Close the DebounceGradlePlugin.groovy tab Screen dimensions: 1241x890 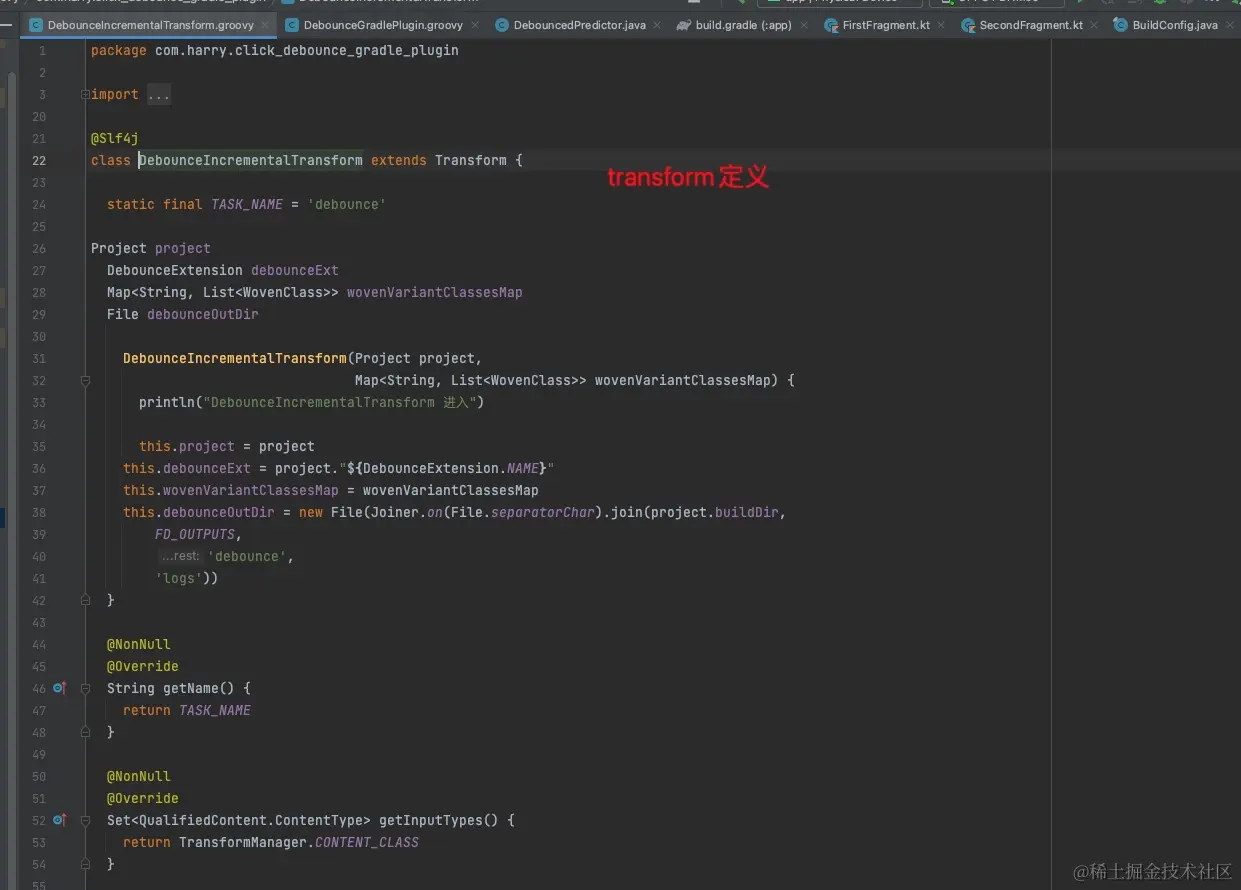point(474,25)
